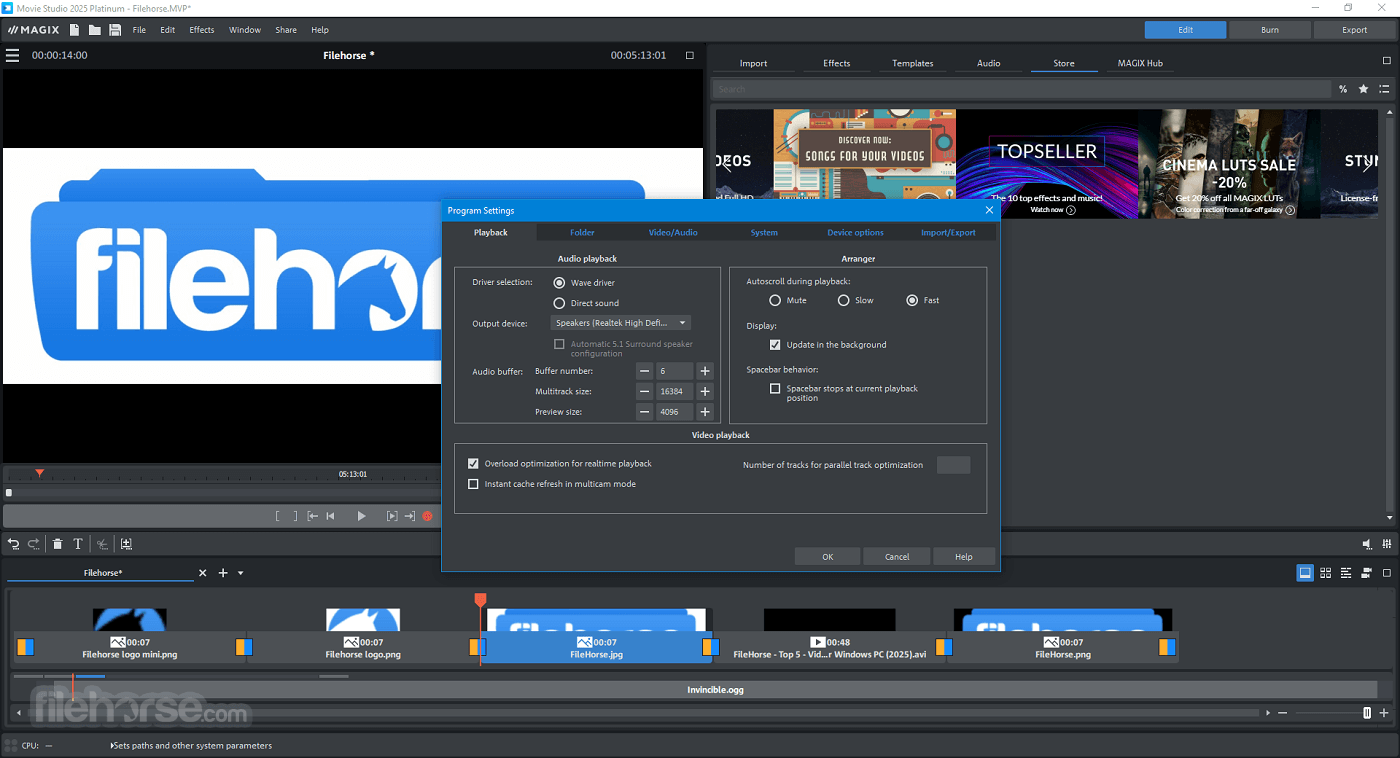The image size is (1400, 758).
Task: Click the favorites star icon in Store panel
Action: (x=1363, y=89)
